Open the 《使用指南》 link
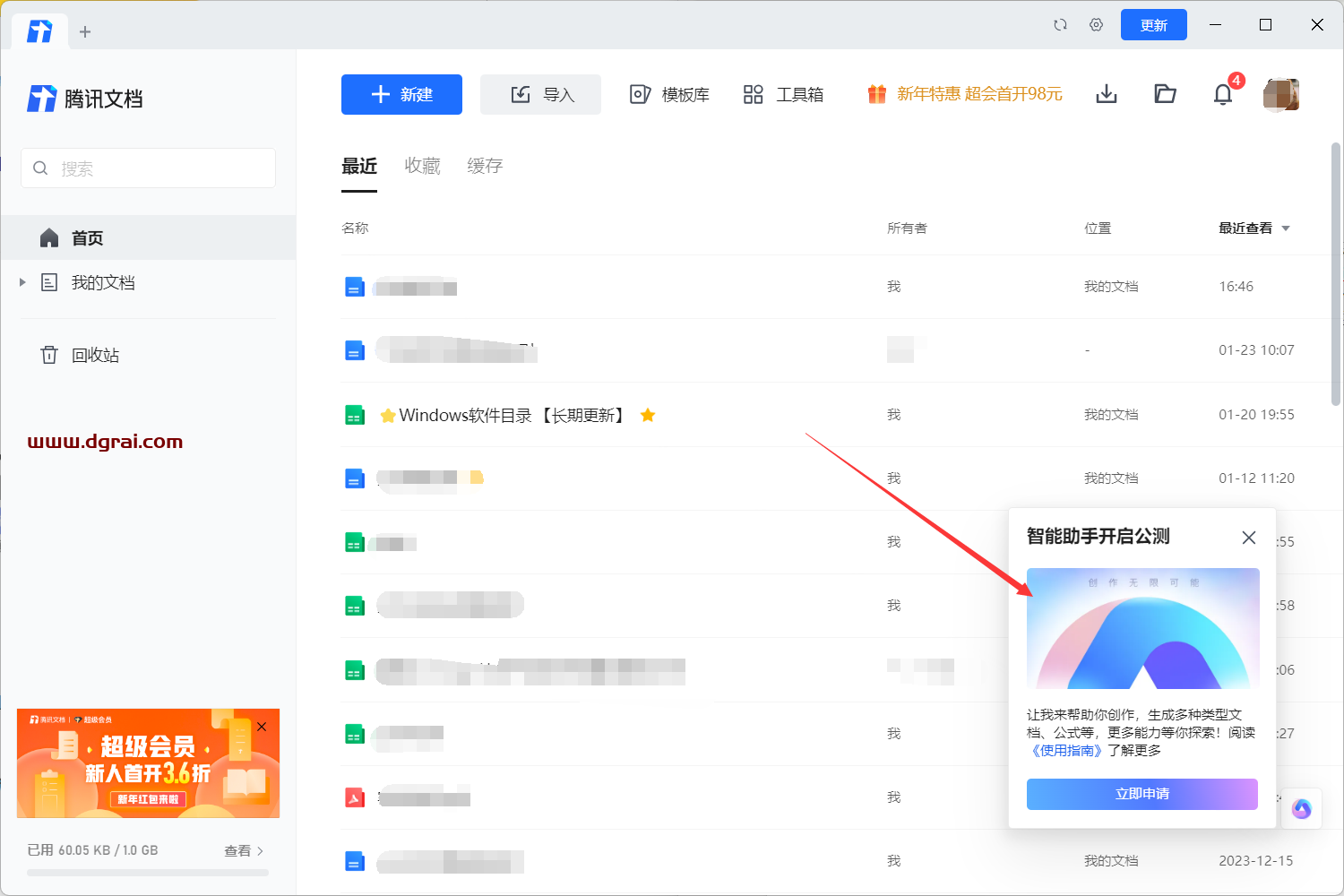1344x896 pixels. [1066, 751]
